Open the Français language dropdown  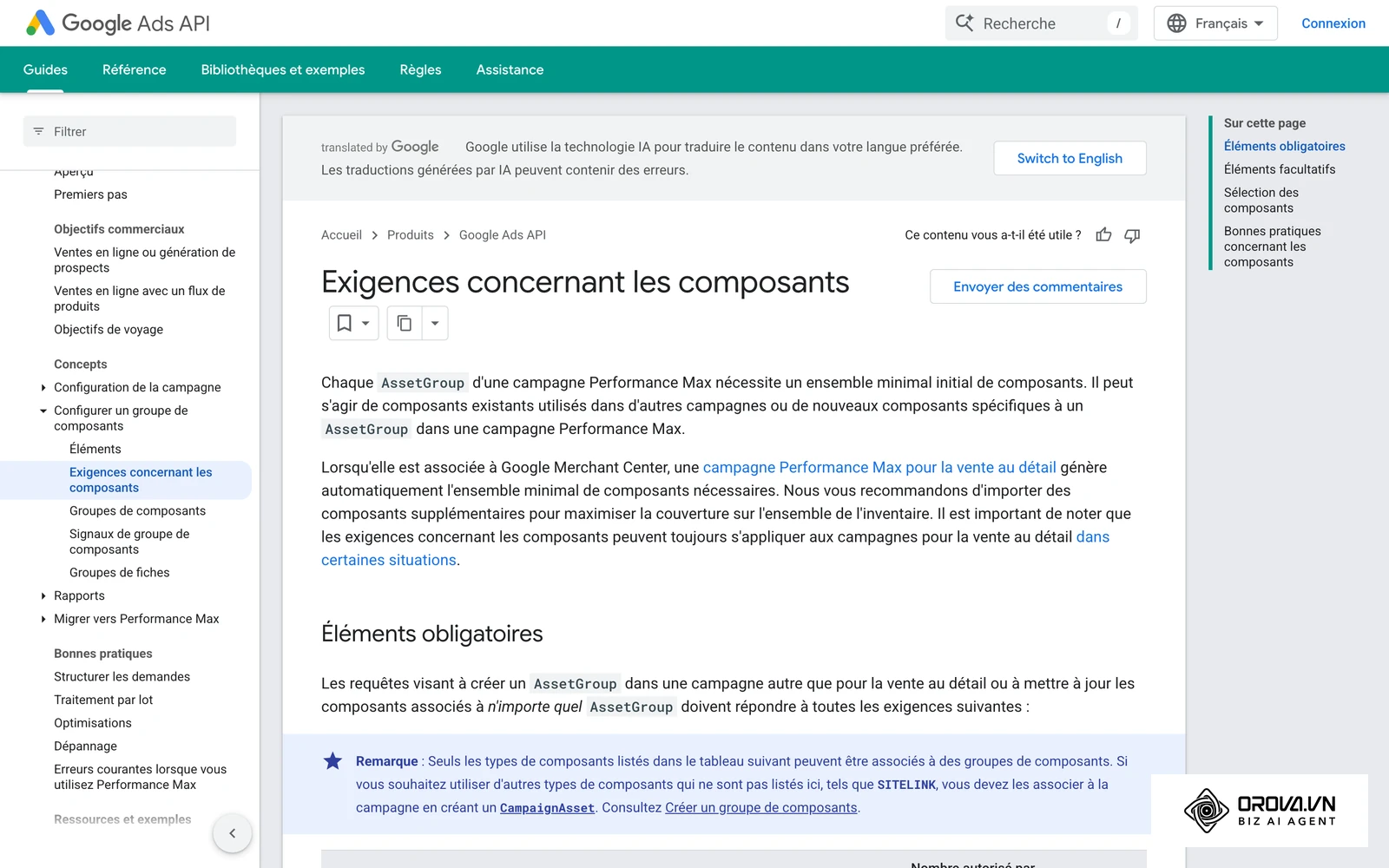coord(1215,23)
